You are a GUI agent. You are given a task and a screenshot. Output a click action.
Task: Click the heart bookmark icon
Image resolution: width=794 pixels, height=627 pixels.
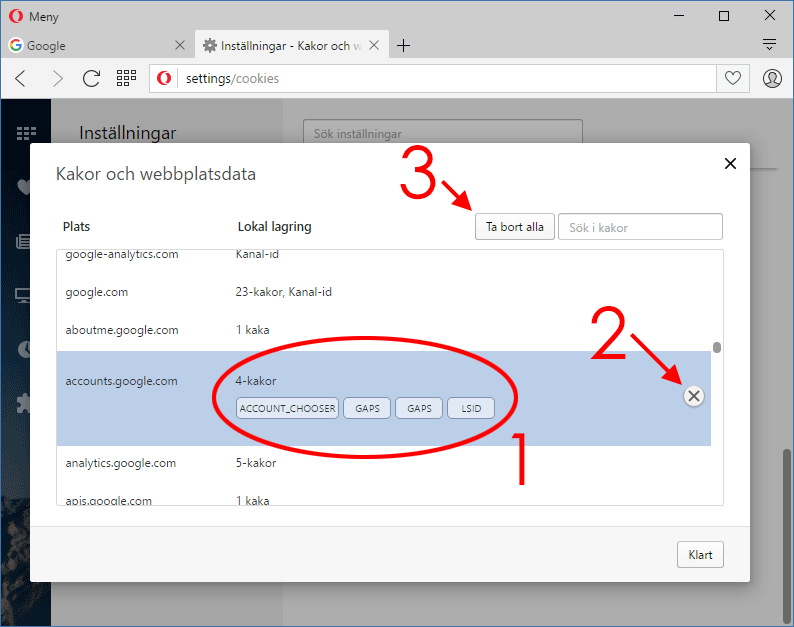coord(733,78)
